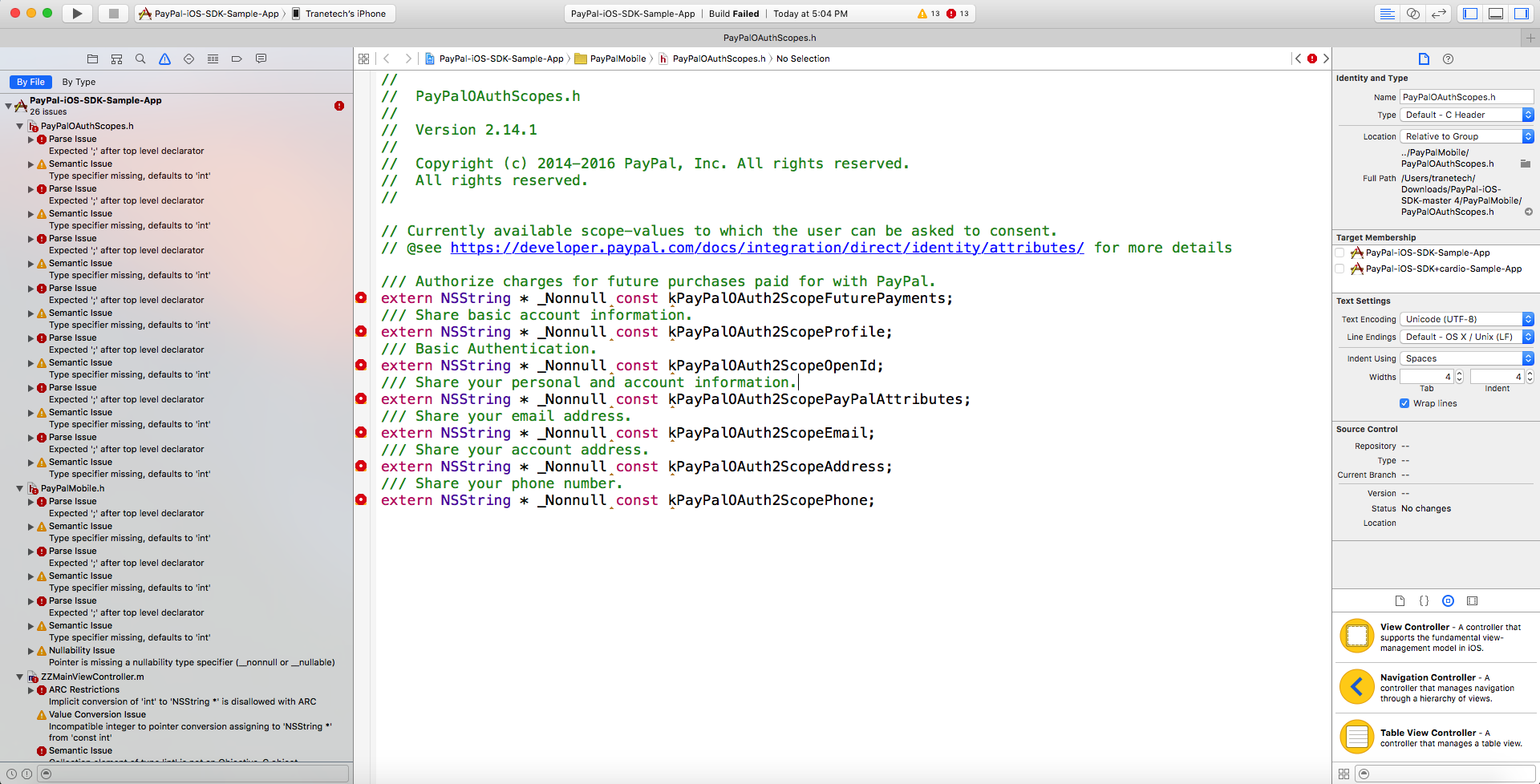Open the developer.paypal.com docs link
Image resolution: width=1540 pixels, height=784 pixels.
click(x=767, y=248)
